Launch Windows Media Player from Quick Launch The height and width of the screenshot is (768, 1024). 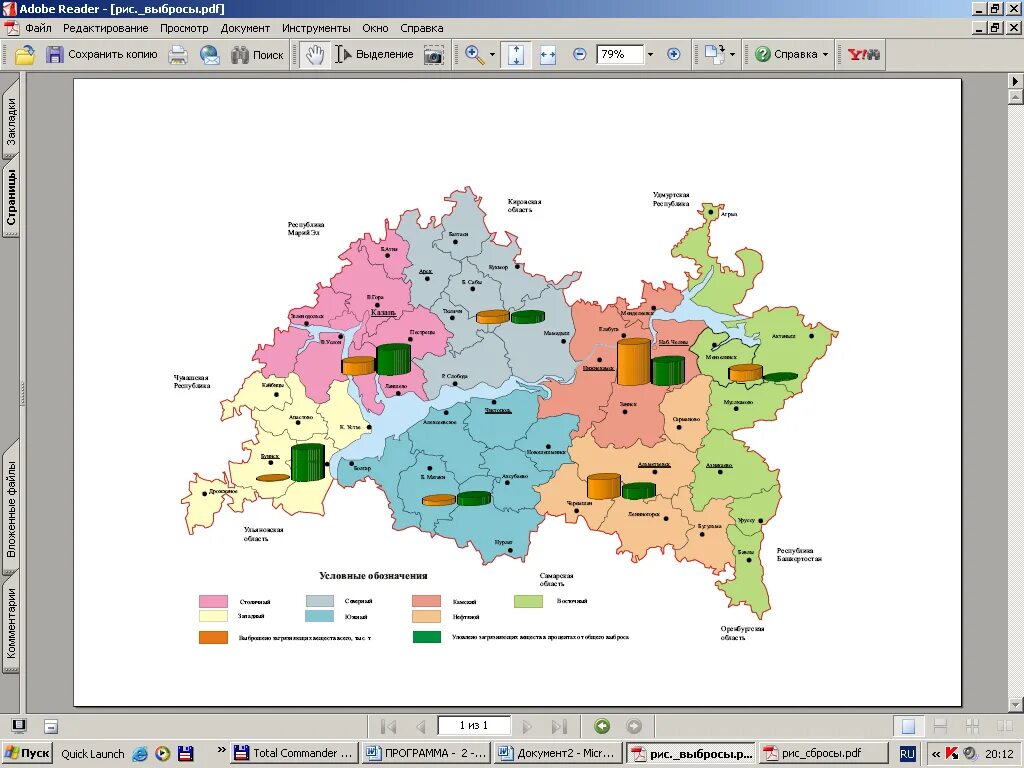tap(163, 754)
